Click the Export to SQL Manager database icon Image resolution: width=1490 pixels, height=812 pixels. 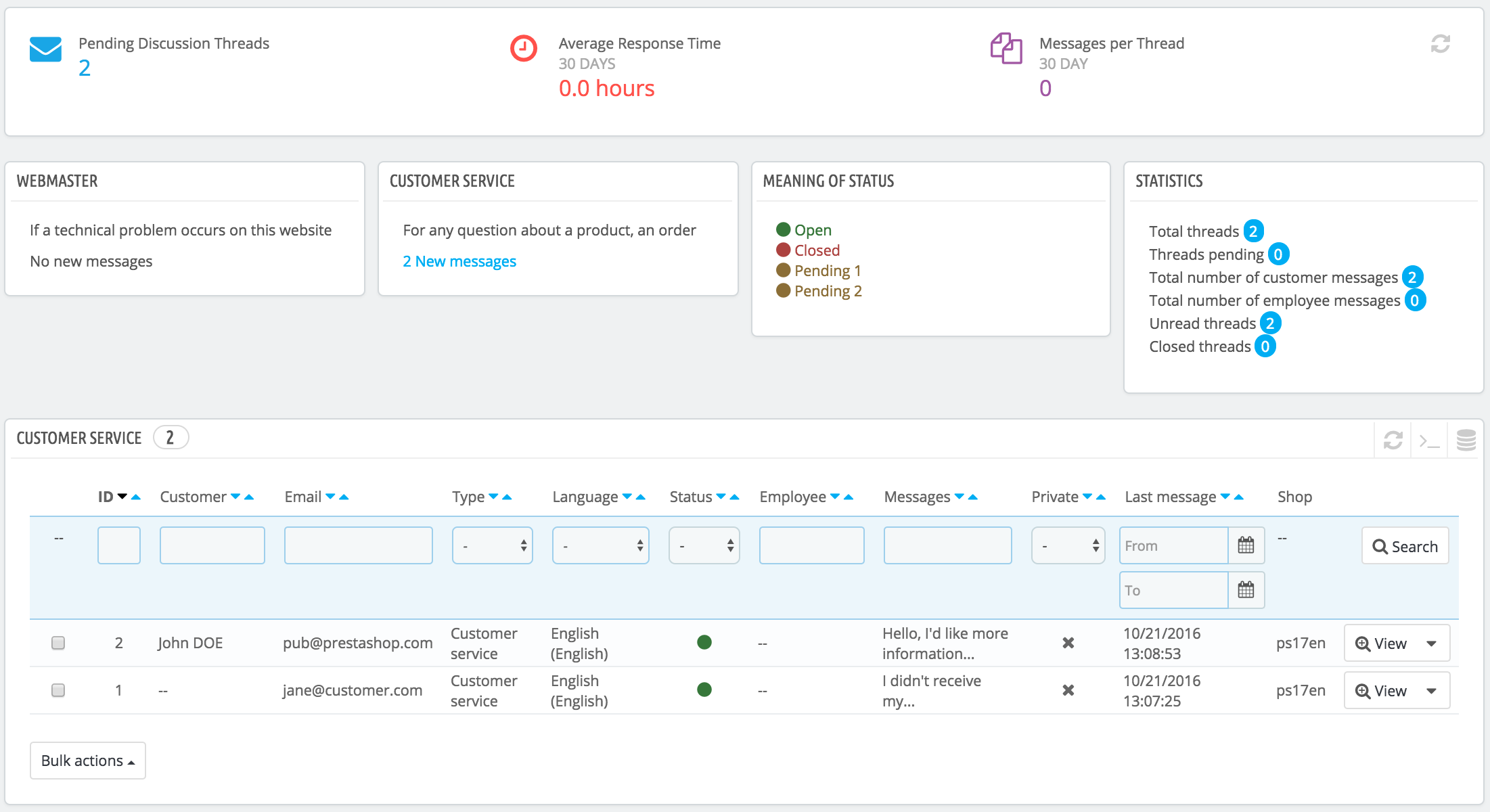pyautogui.click(x=1466, y=440)
